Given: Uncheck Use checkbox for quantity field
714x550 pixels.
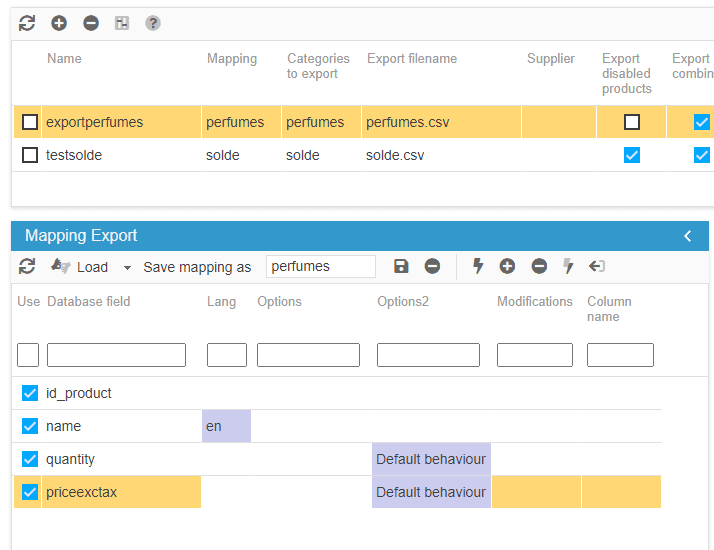Looking at the screenshot, I should (x=30, y=459).
